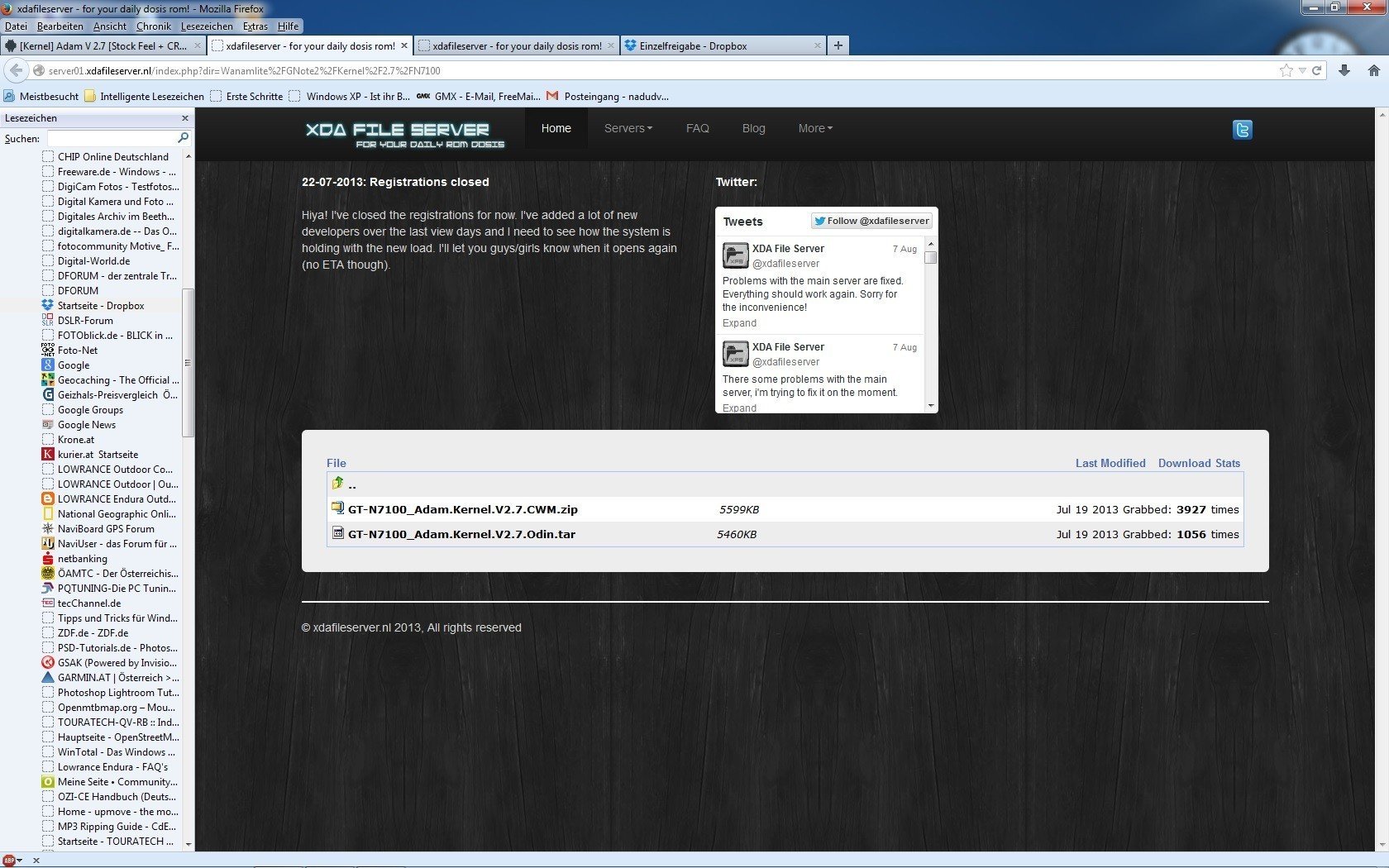This screenshot has height=868, width=1389.
Task: Open the Ansicht menu
Action: click(x=110, y=26)
